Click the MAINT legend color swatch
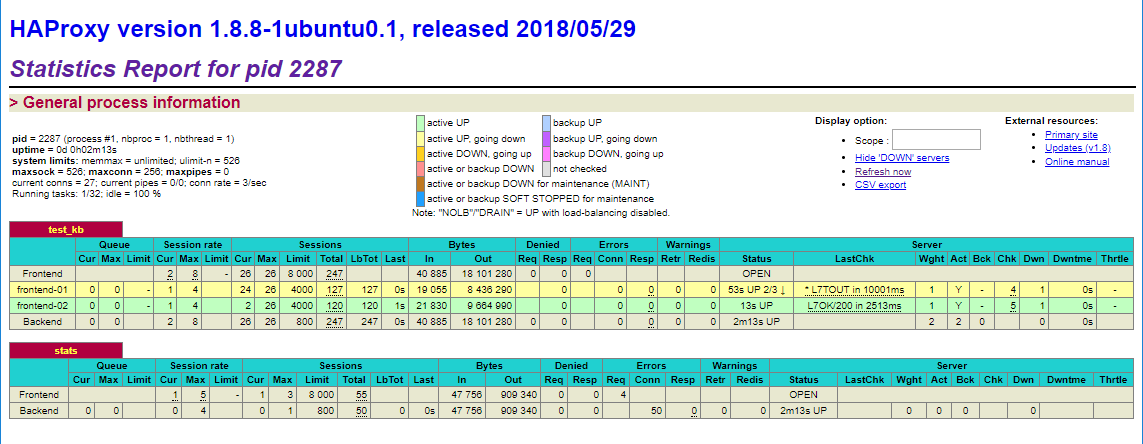The width and height of the screenshot is (1143, 444). pyautogui.click(x=421, y=184)
